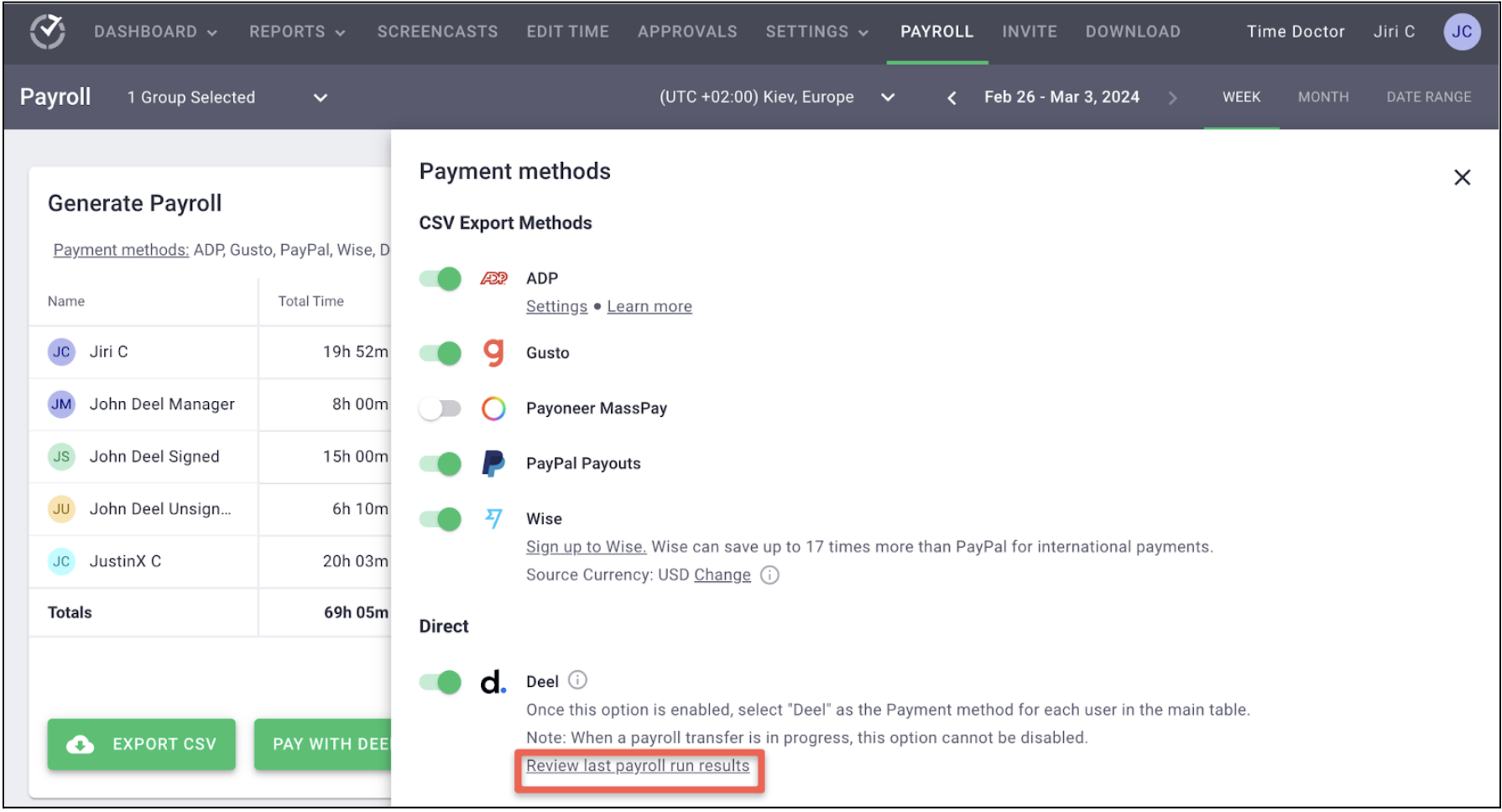Image resolution: width=1502 pixels, height=812 pixels.
Task: Open the info tooltip next to Deel
Action: tap(577, 680)
